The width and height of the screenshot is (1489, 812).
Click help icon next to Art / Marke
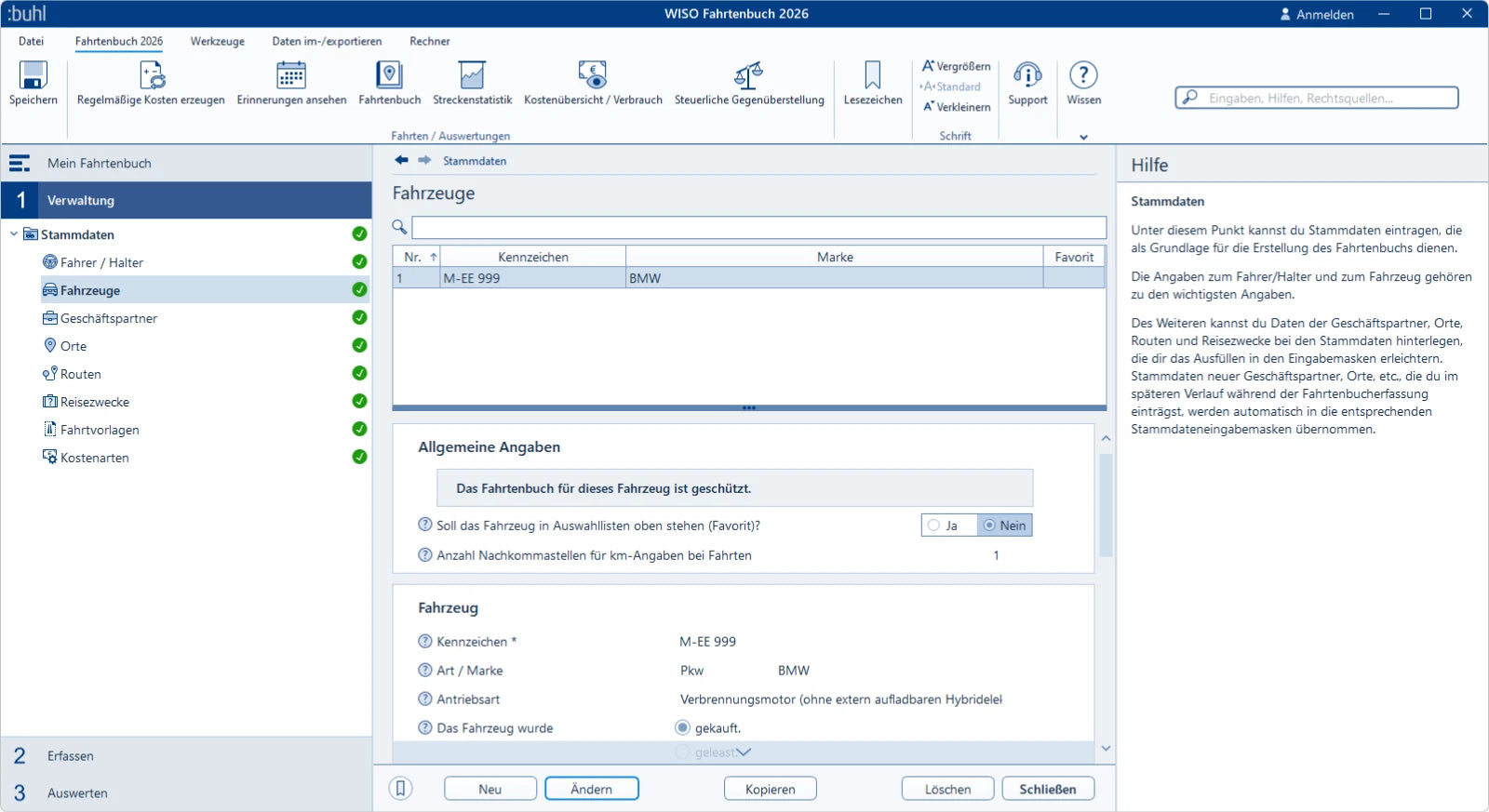tap(425, 670)
